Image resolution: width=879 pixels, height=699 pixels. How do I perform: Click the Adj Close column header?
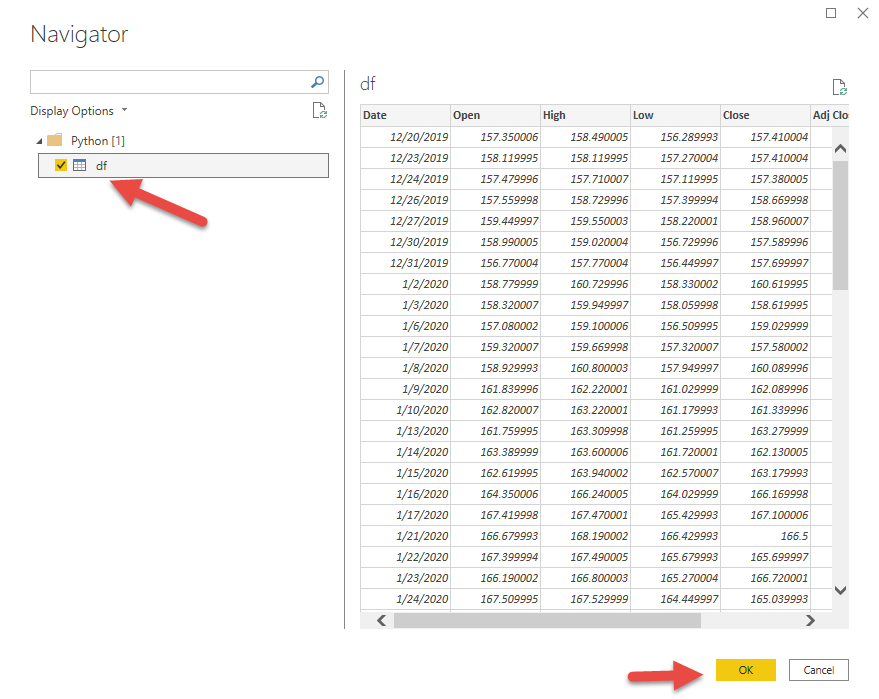[830, 115]
